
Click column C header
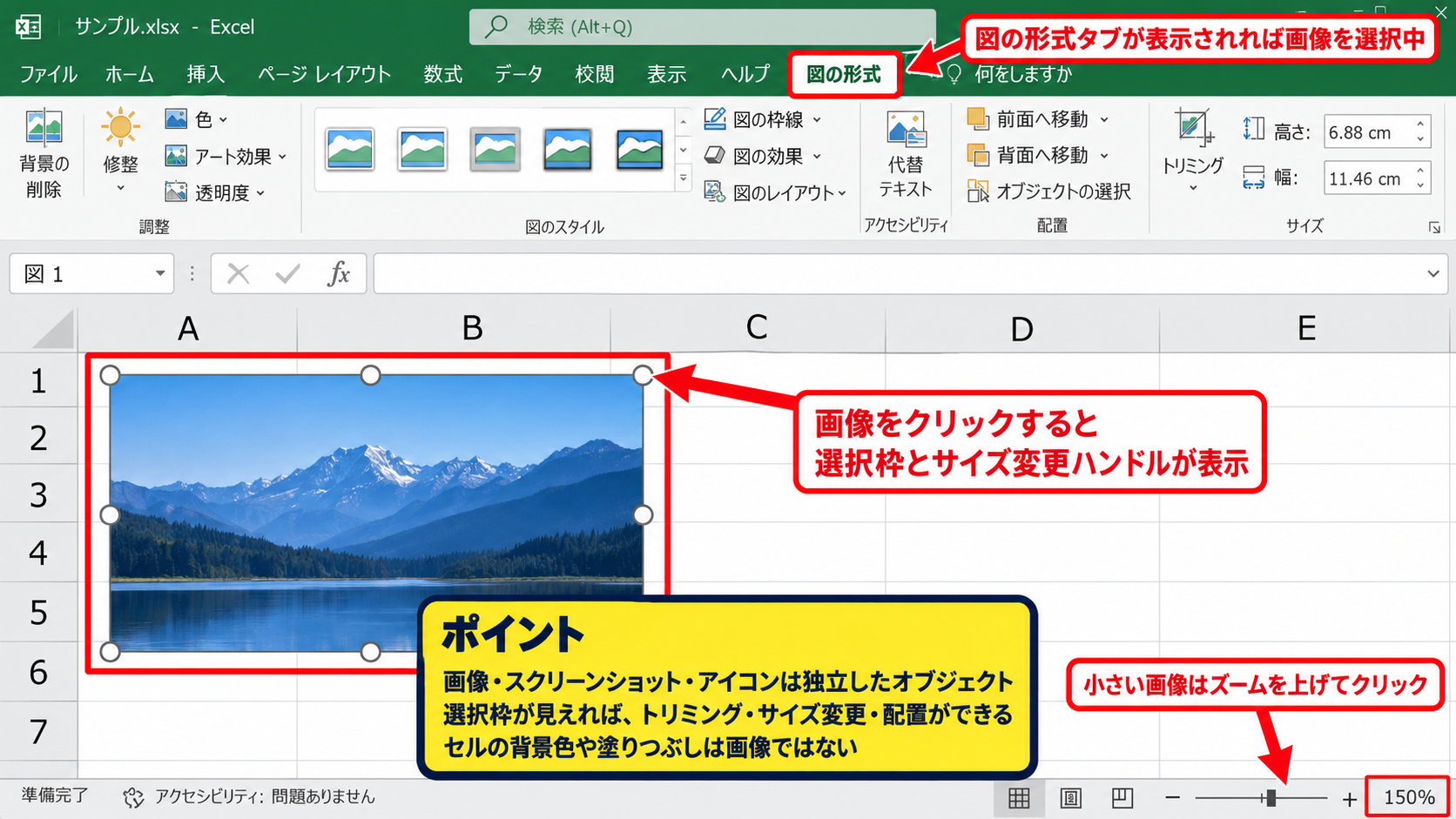(748, 328)
